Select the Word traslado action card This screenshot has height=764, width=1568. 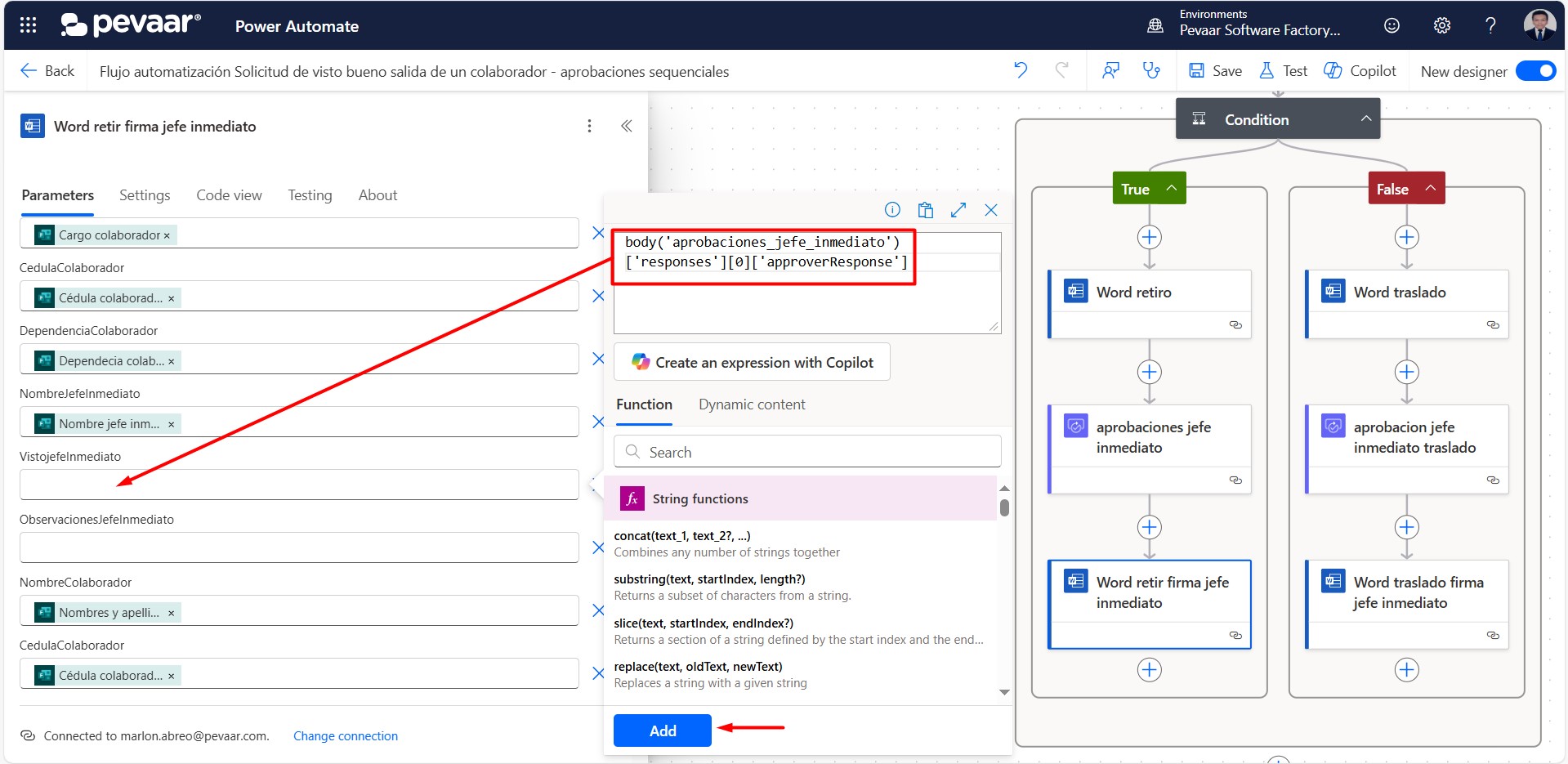1406,304
